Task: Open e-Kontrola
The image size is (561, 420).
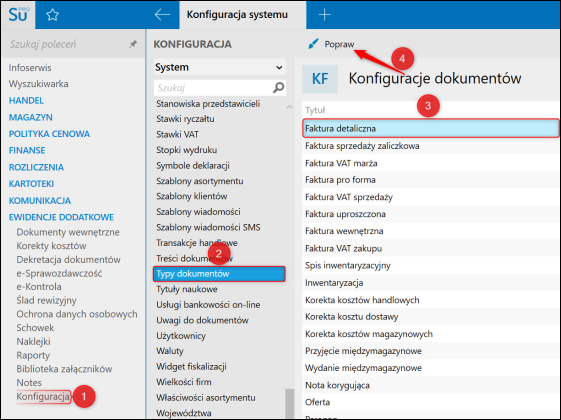Action: pos(39,287)
